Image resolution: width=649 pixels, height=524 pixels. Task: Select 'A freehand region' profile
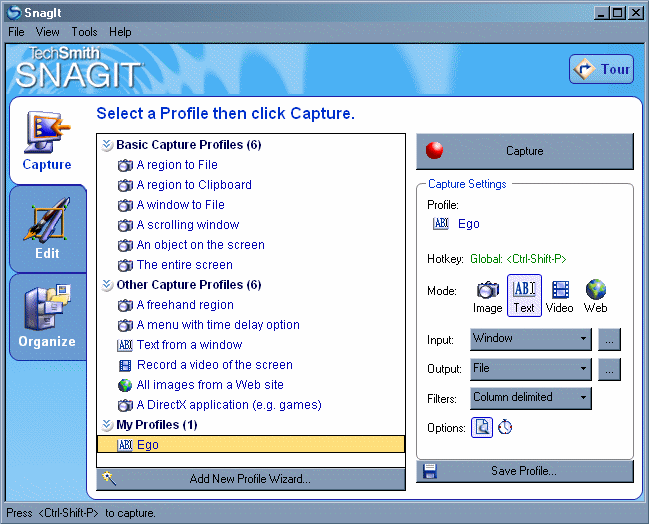pos(185,305)
